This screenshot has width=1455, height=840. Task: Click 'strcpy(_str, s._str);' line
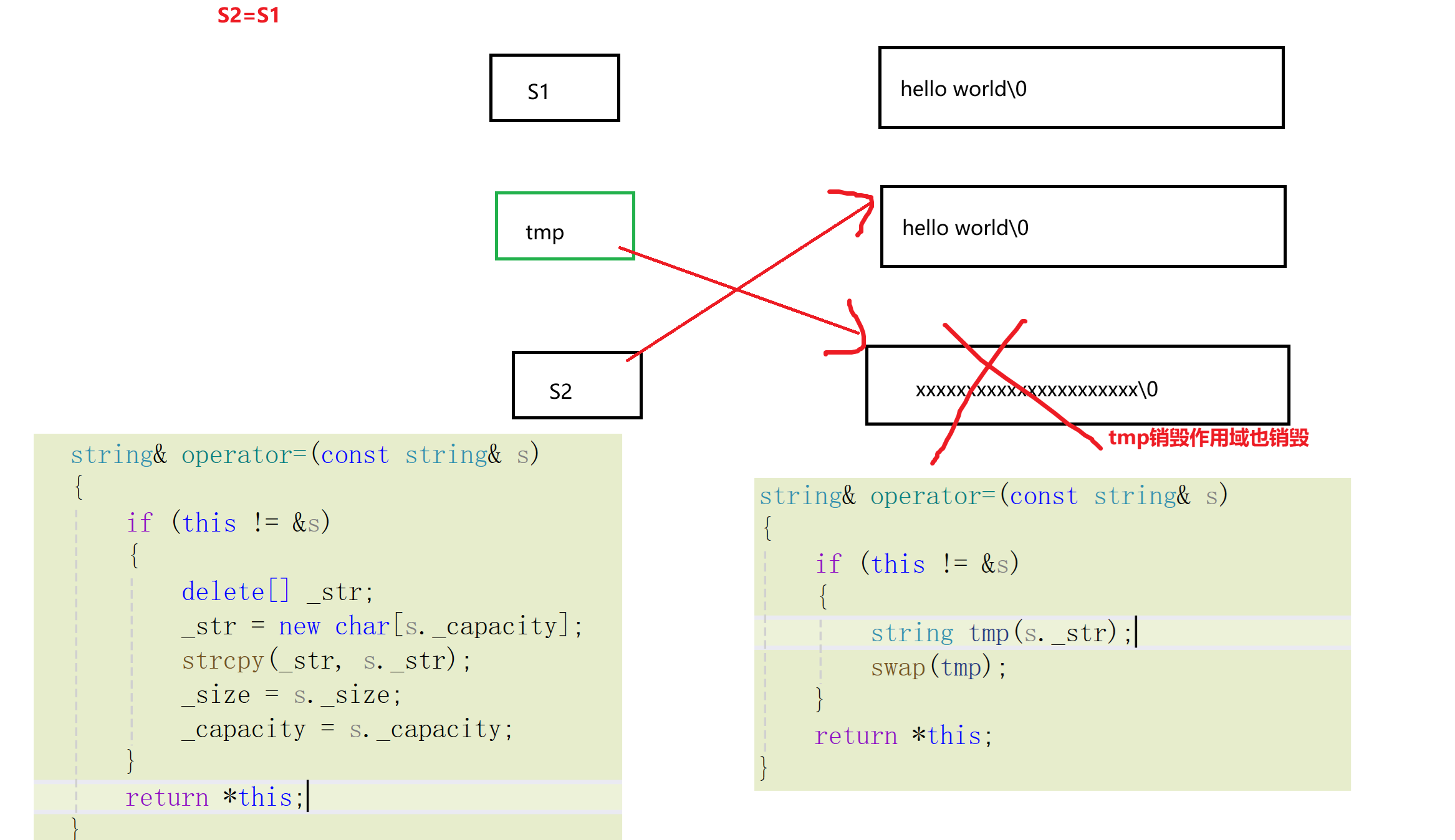coord(327,660)
